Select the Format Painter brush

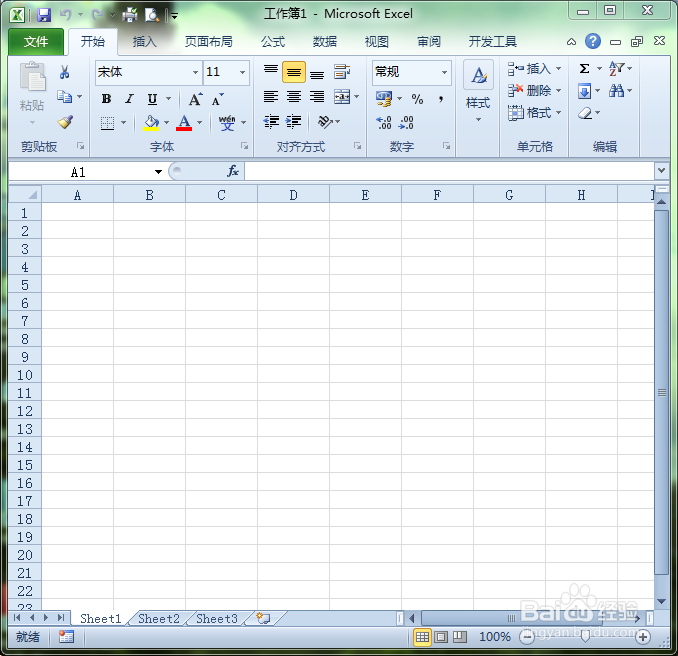point(65,122)
